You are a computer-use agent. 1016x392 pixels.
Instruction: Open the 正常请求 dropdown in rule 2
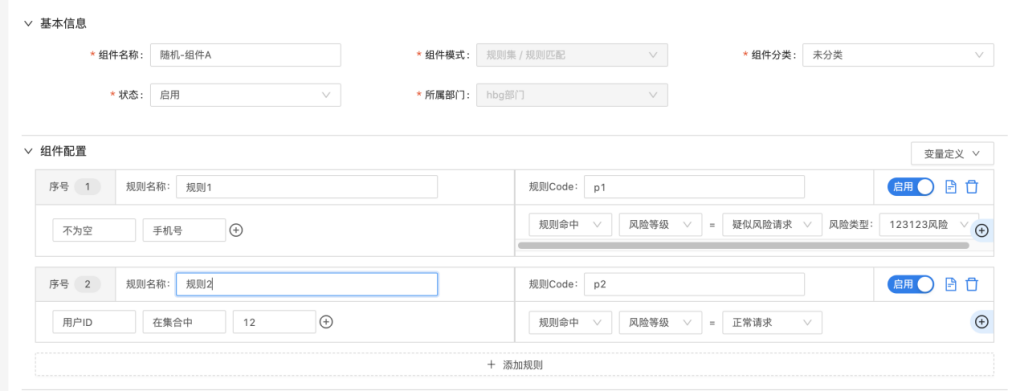[772, 322]
